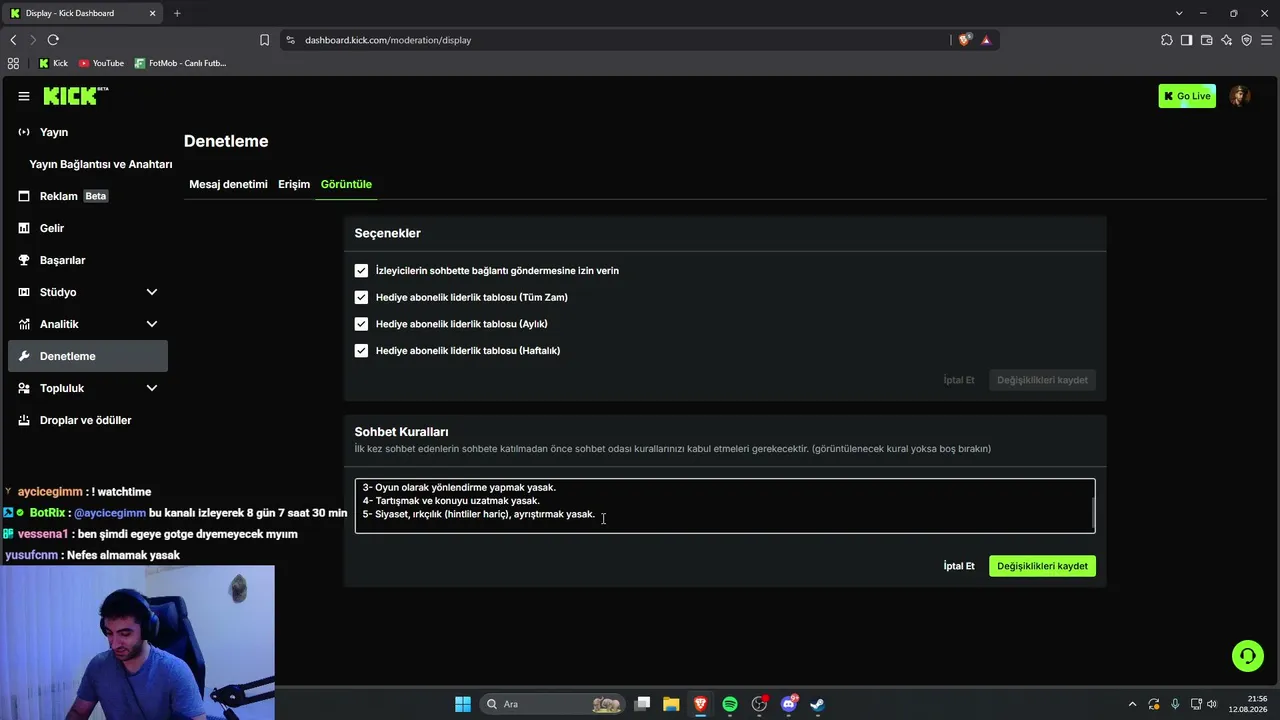The image size is (1280, 720).
Task: Open the profile avatar menu
Action: pyautogui.click(x=1240, y=96)
